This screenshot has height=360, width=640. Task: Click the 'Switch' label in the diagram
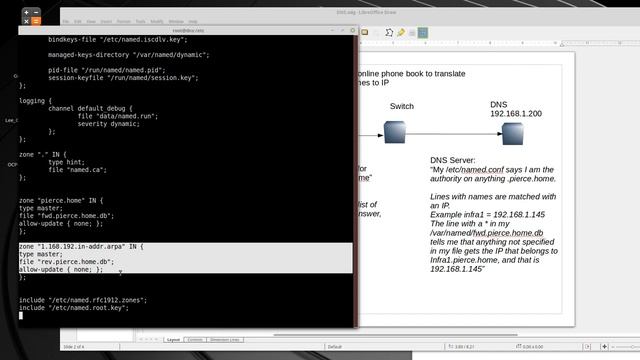pyautogui.click(x=402, y=106)
